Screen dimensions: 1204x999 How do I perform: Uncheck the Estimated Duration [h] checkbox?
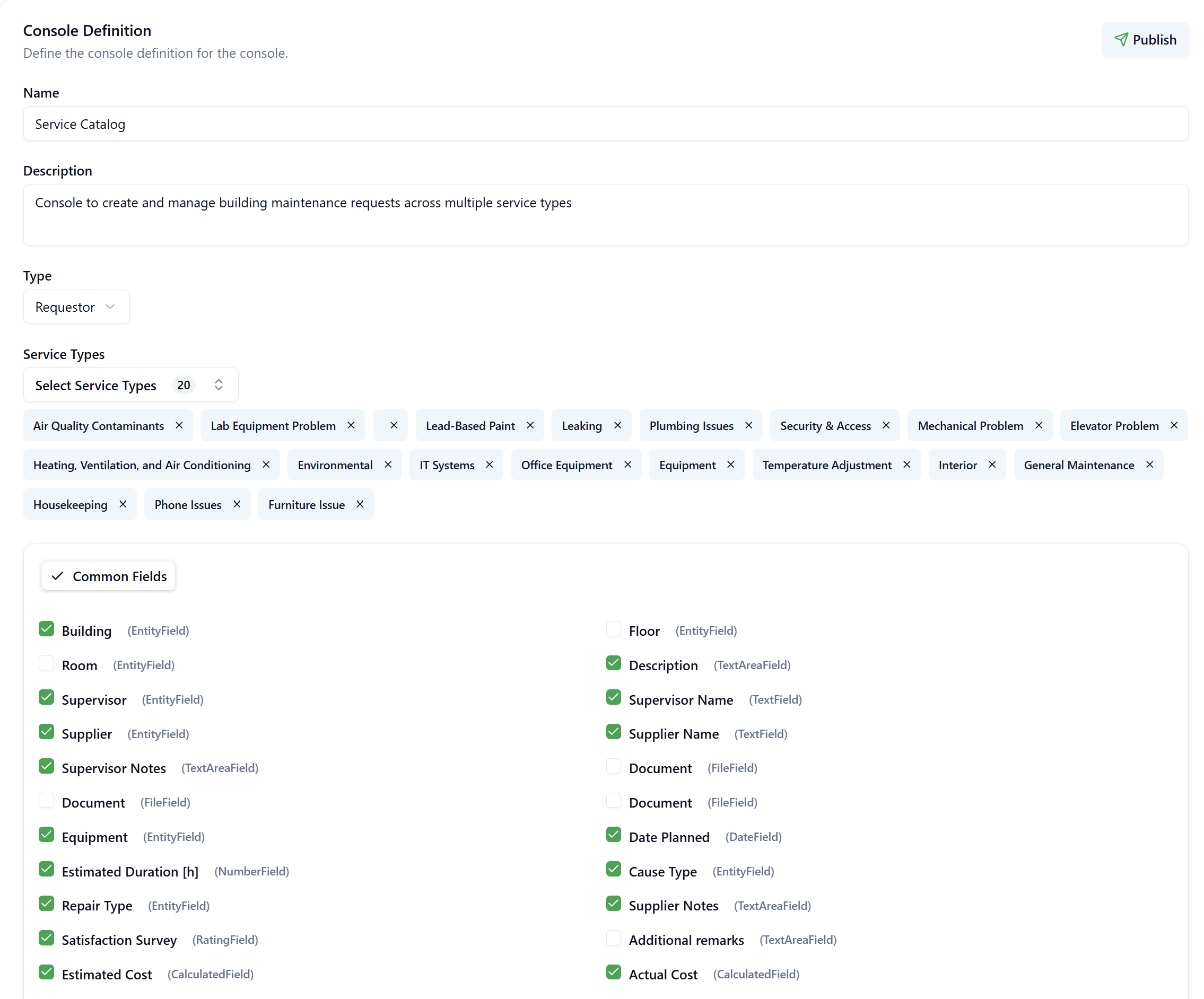click(47, 870)
